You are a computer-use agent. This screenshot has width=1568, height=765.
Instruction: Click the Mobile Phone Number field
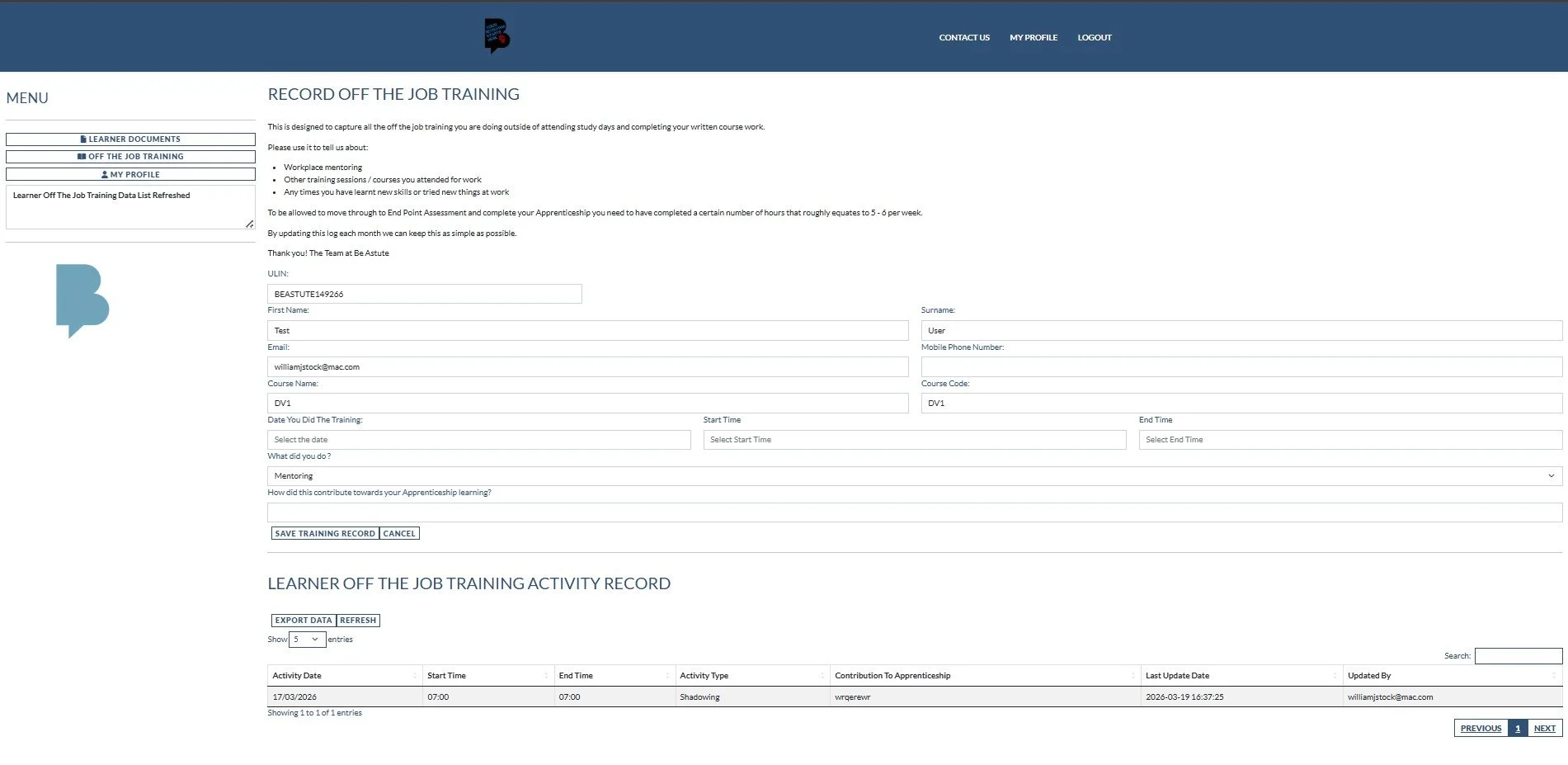tap(1241, 366)
